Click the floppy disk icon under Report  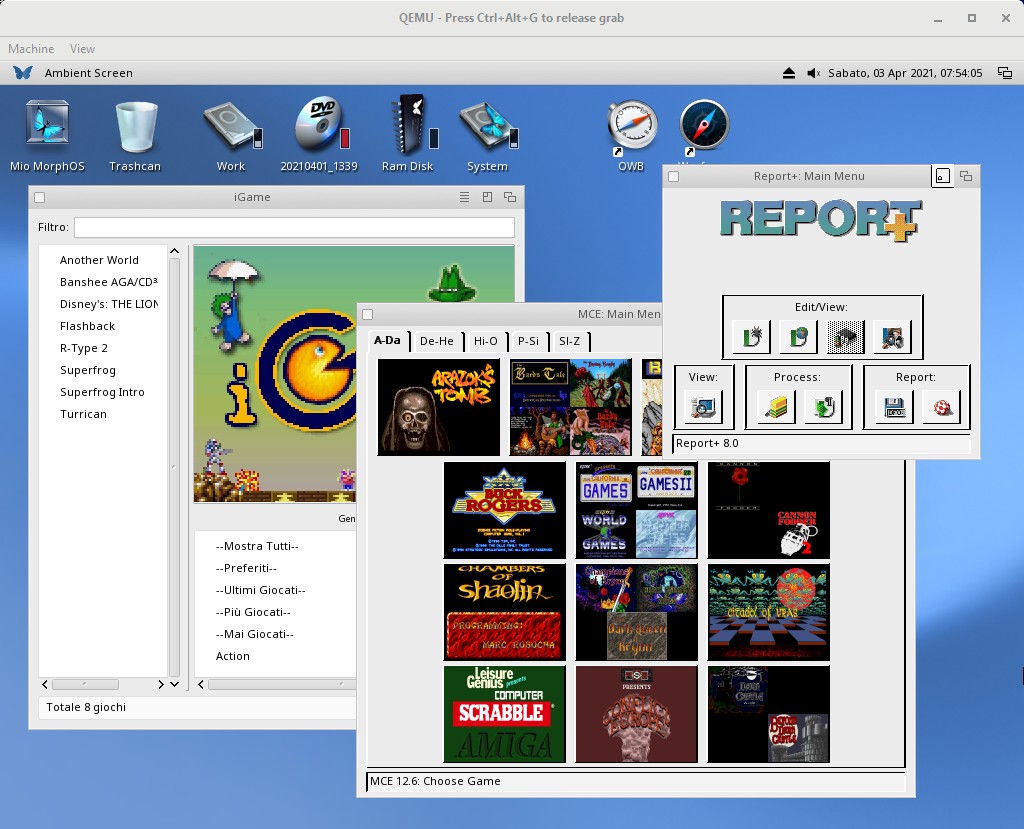(x=897, y=407)
